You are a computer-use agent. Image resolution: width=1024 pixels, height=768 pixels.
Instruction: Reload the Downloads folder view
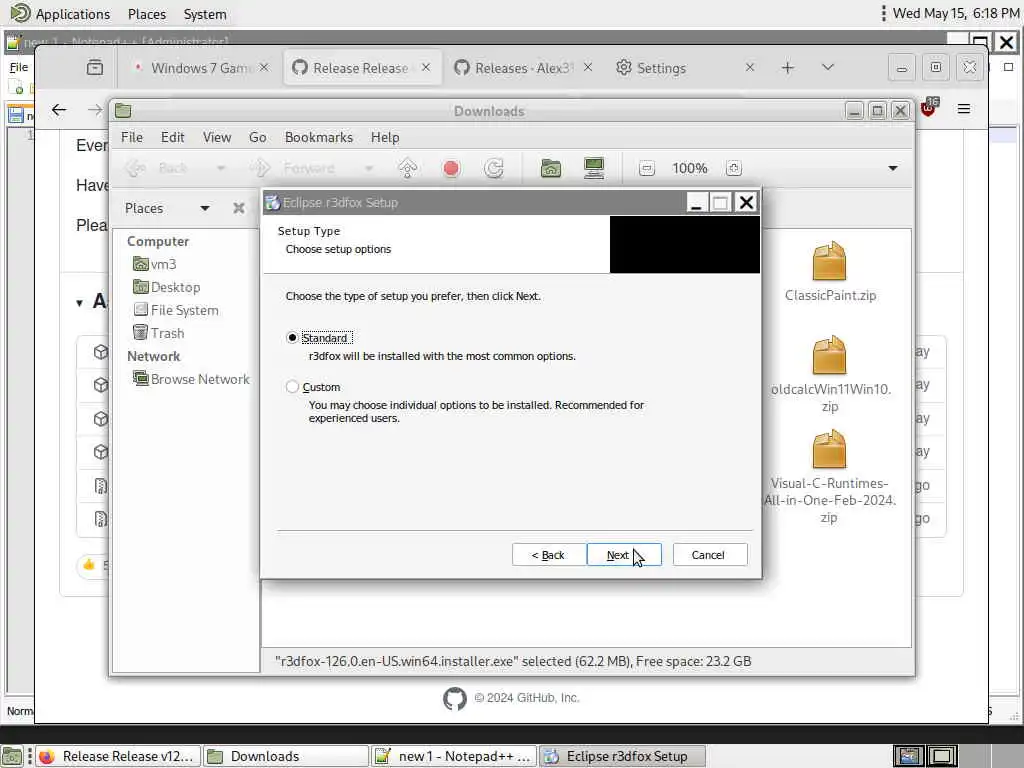(494, 168)
